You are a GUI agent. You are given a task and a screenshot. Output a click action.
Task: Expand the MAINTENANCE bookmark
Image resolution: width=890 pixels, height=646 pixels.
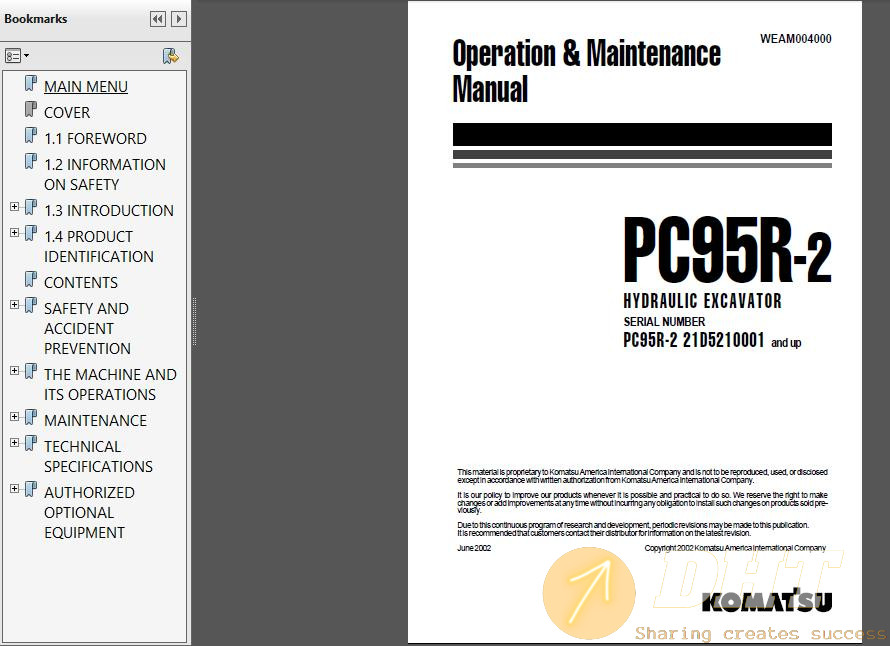click(15, 417)
